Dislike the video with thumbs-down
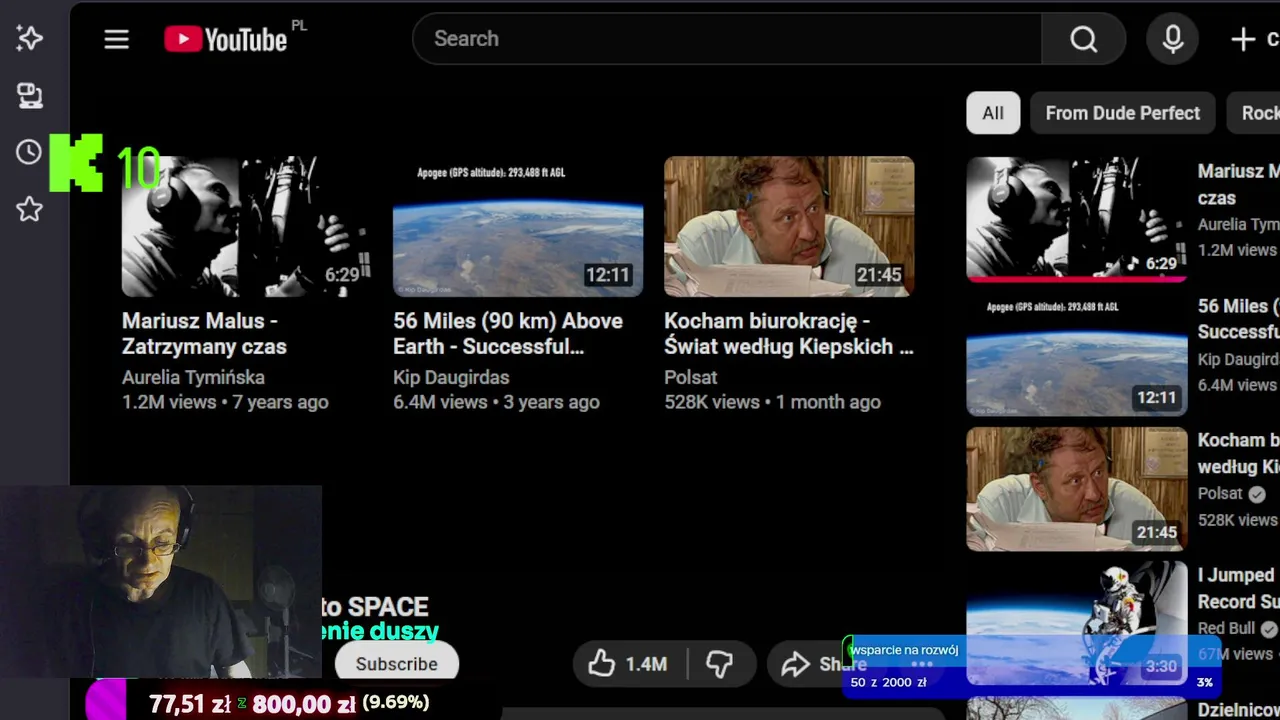Screen dimensions: 1280x720 coord(720,664)
